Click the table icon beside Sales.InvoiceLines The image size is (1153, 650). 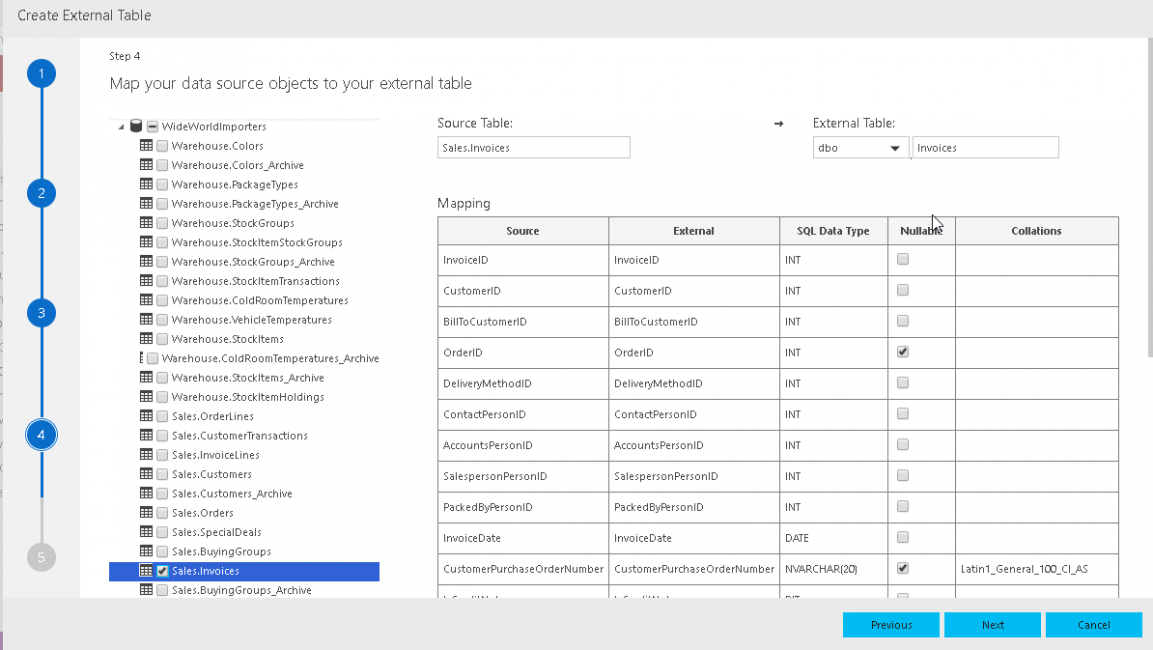(147, 455)
